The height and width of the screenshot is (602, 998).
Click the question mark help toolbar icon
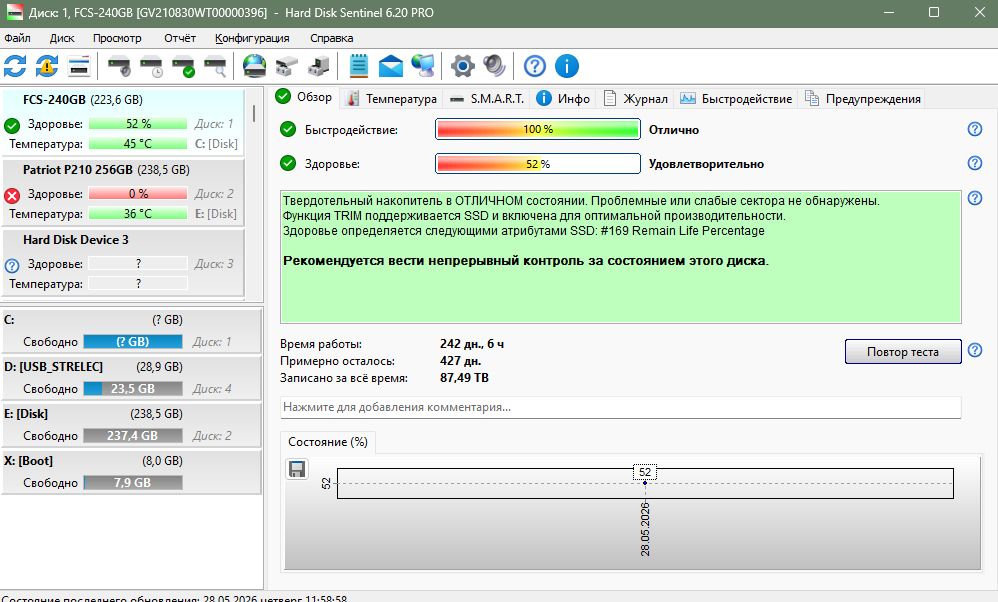535,66
